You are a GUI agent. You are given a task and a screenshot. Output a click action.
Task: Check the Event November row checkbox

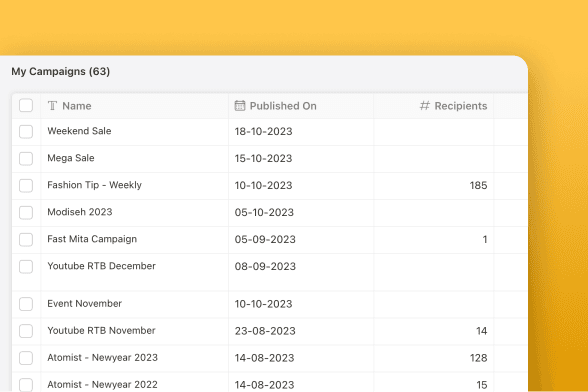coord(26,304)
